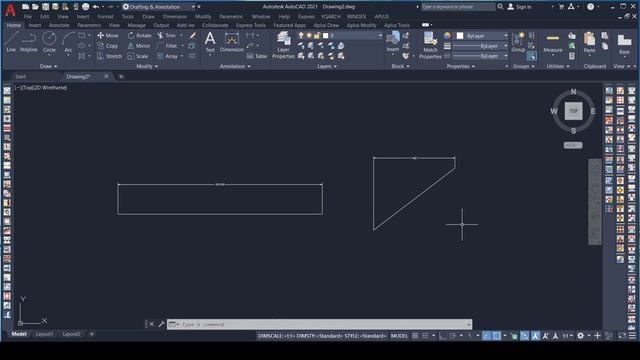Viewport: 640px width, 360px height.
Task: Switch to the Manage ribbon tab
Action: (x=136, y=25)
